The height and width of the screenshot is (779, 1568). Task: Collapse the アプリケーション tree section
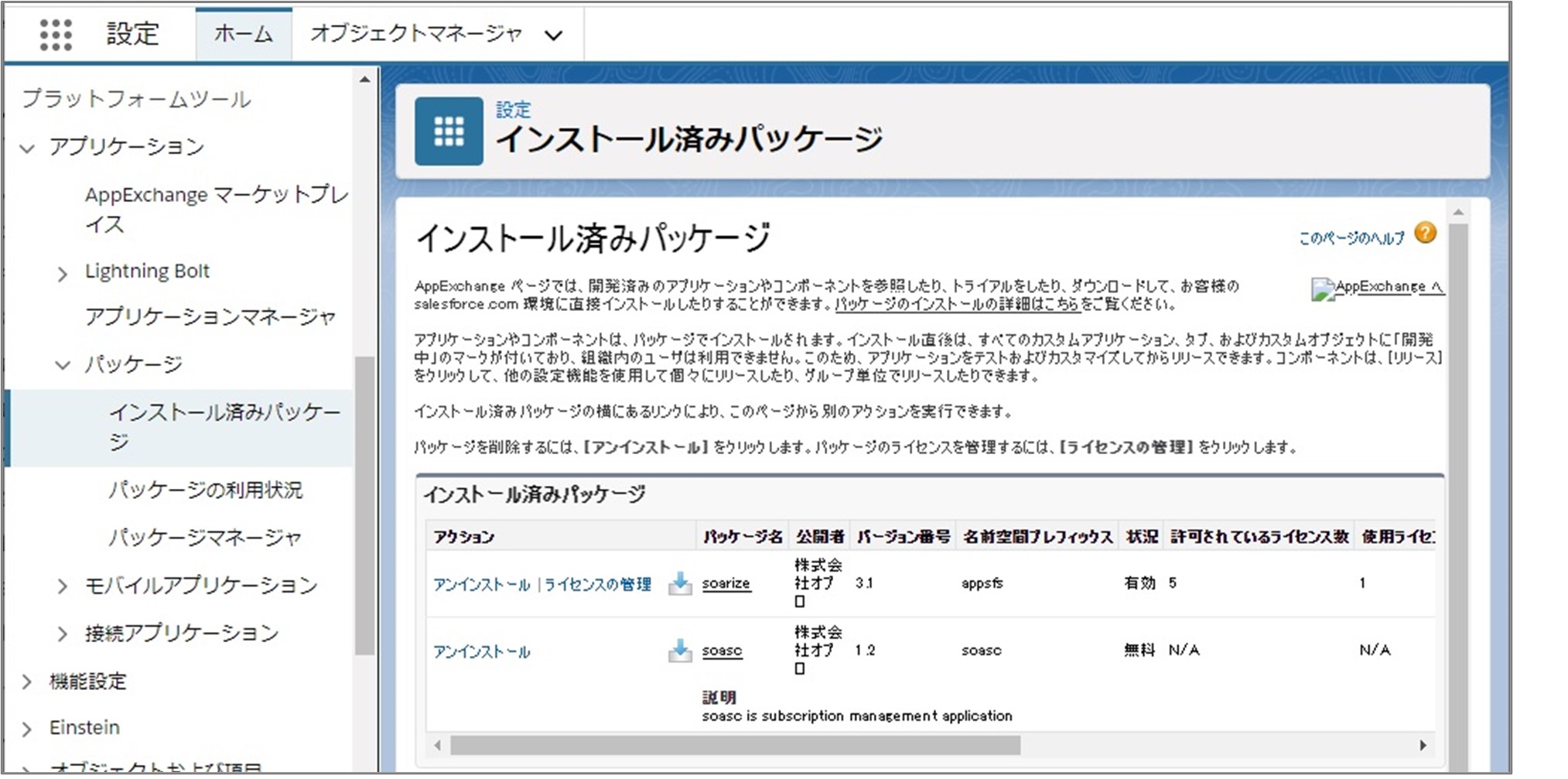[x=27, y=148]
